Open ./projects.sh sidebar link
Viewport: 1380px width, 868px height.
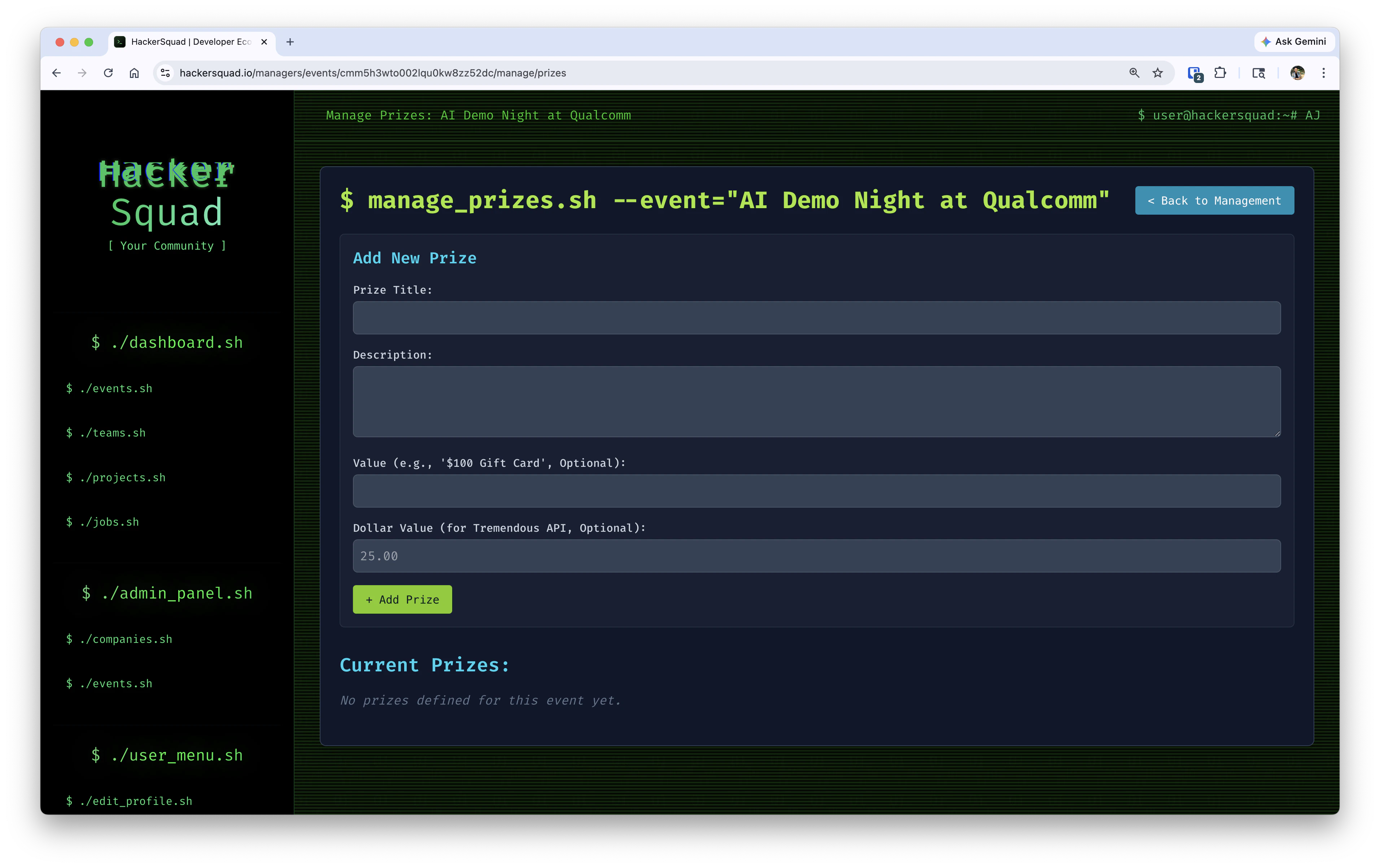tap(116, 477)
